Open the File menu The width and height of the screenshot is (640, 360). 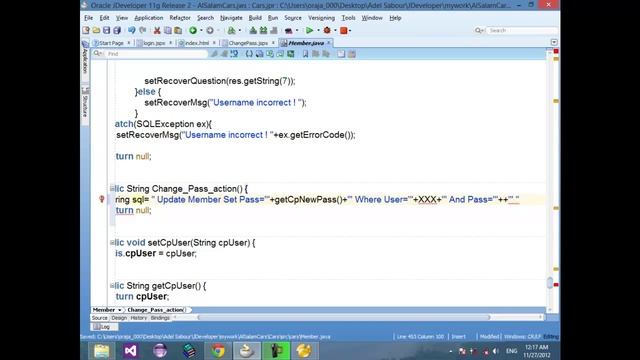click(x=88, y=18)
